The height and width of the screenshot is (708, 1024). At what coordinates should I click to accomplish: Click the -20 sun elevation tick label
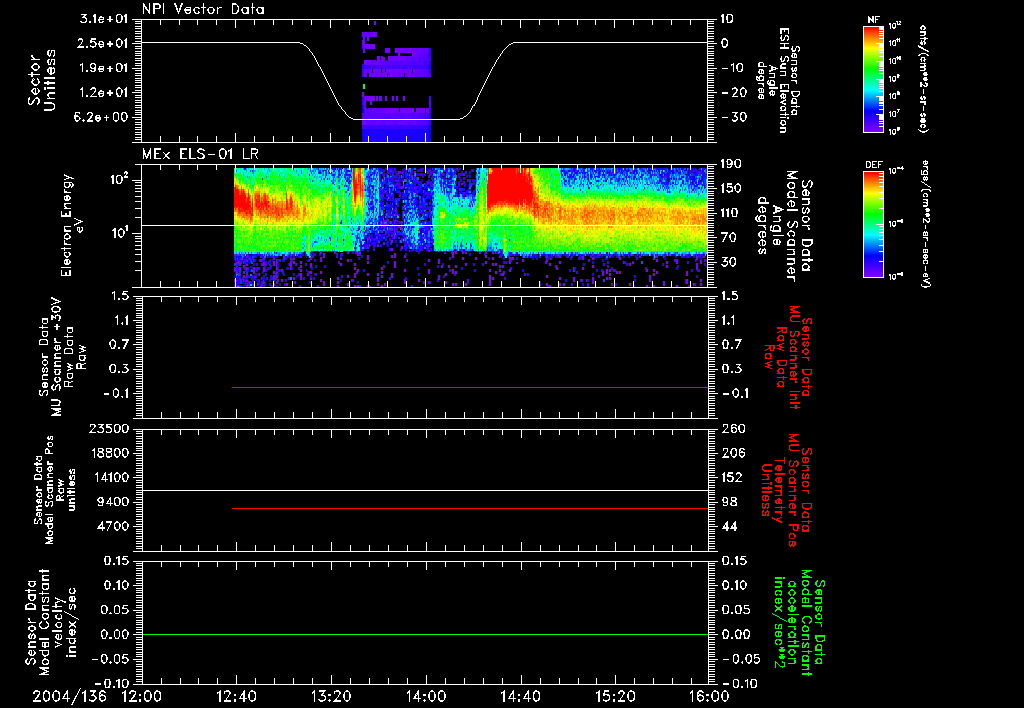(733, 93)
